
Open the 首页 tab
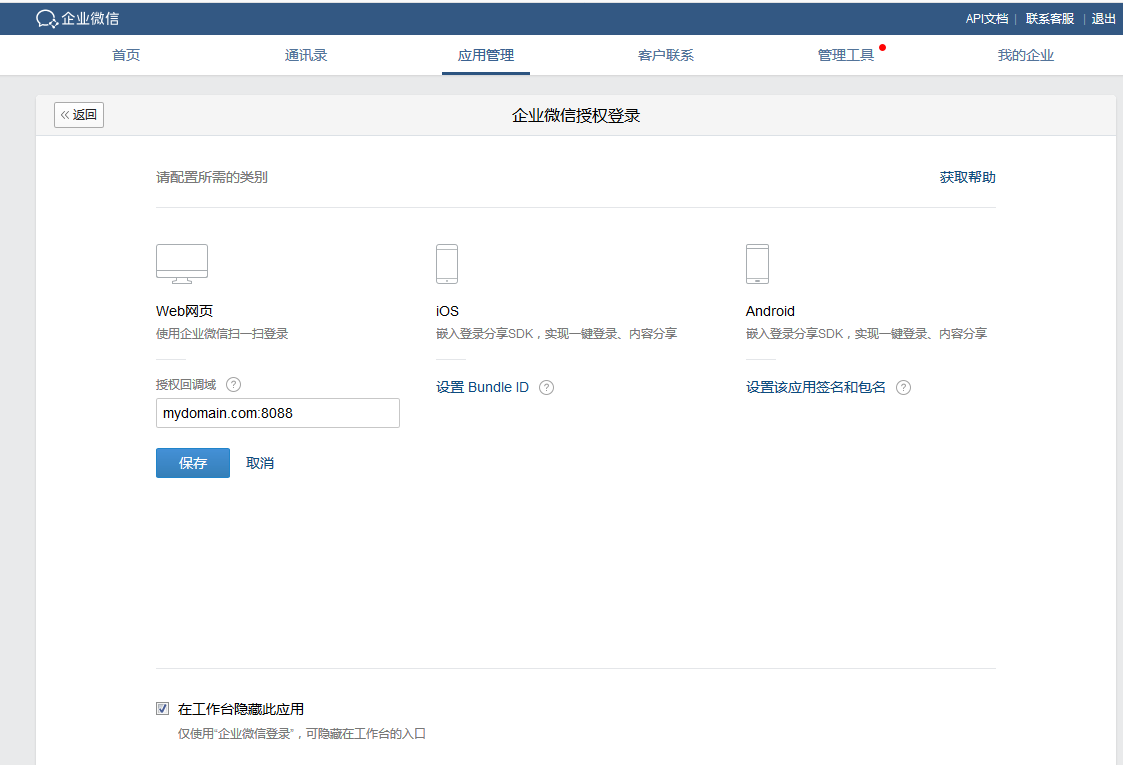[126, 55]
